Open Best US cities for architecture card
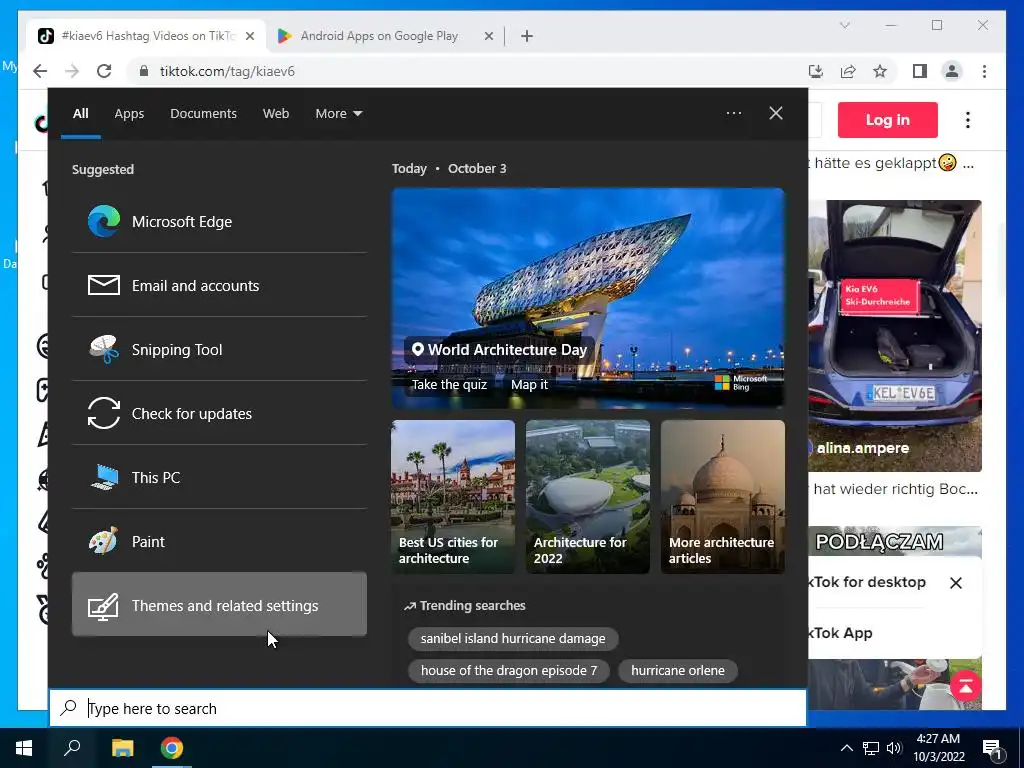The image size is (1024, 768). coord(453,496)
